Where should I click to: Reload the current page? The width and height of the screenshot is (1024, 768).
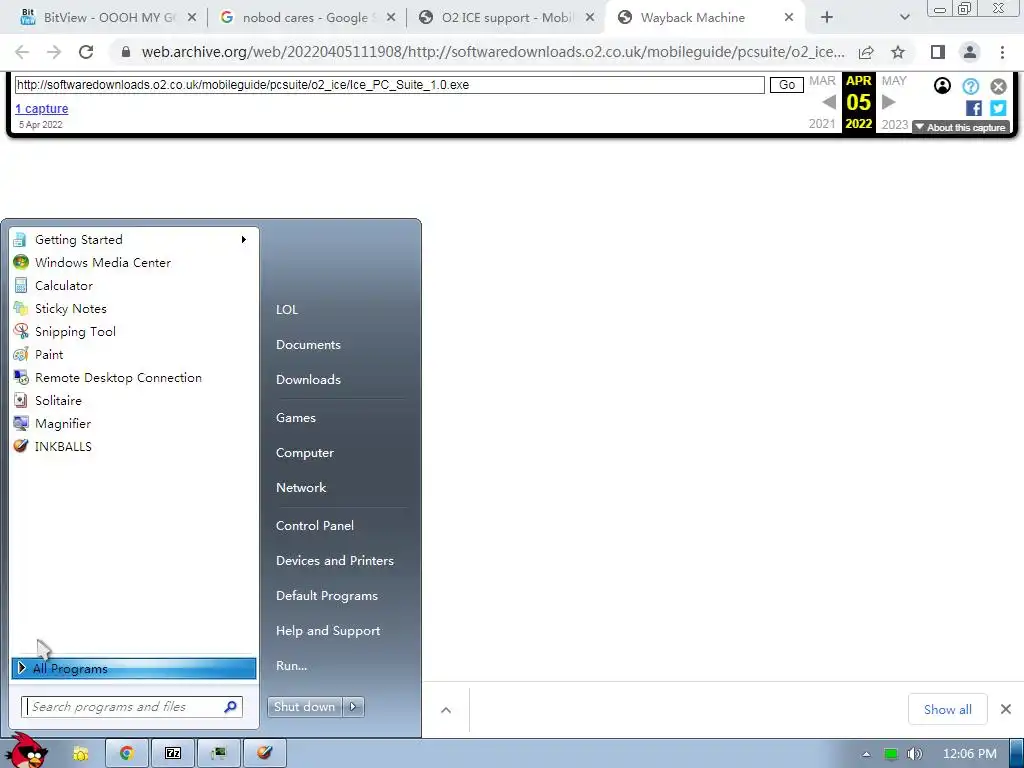click(86, 52)
